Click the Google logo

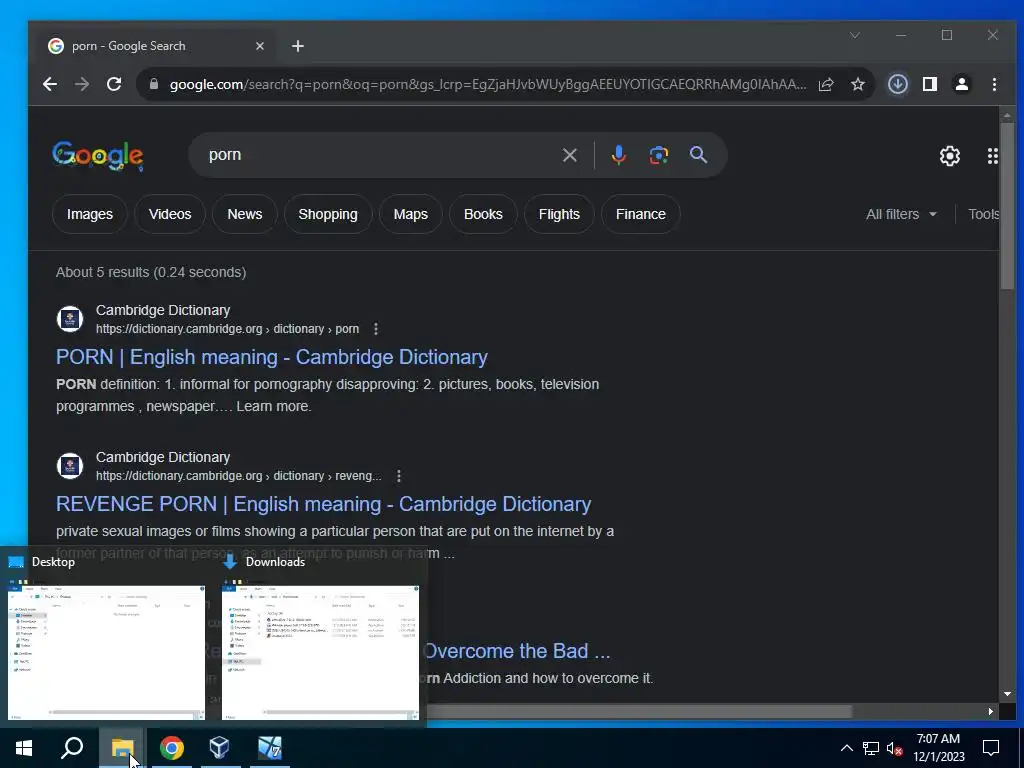tap(97, 155)
